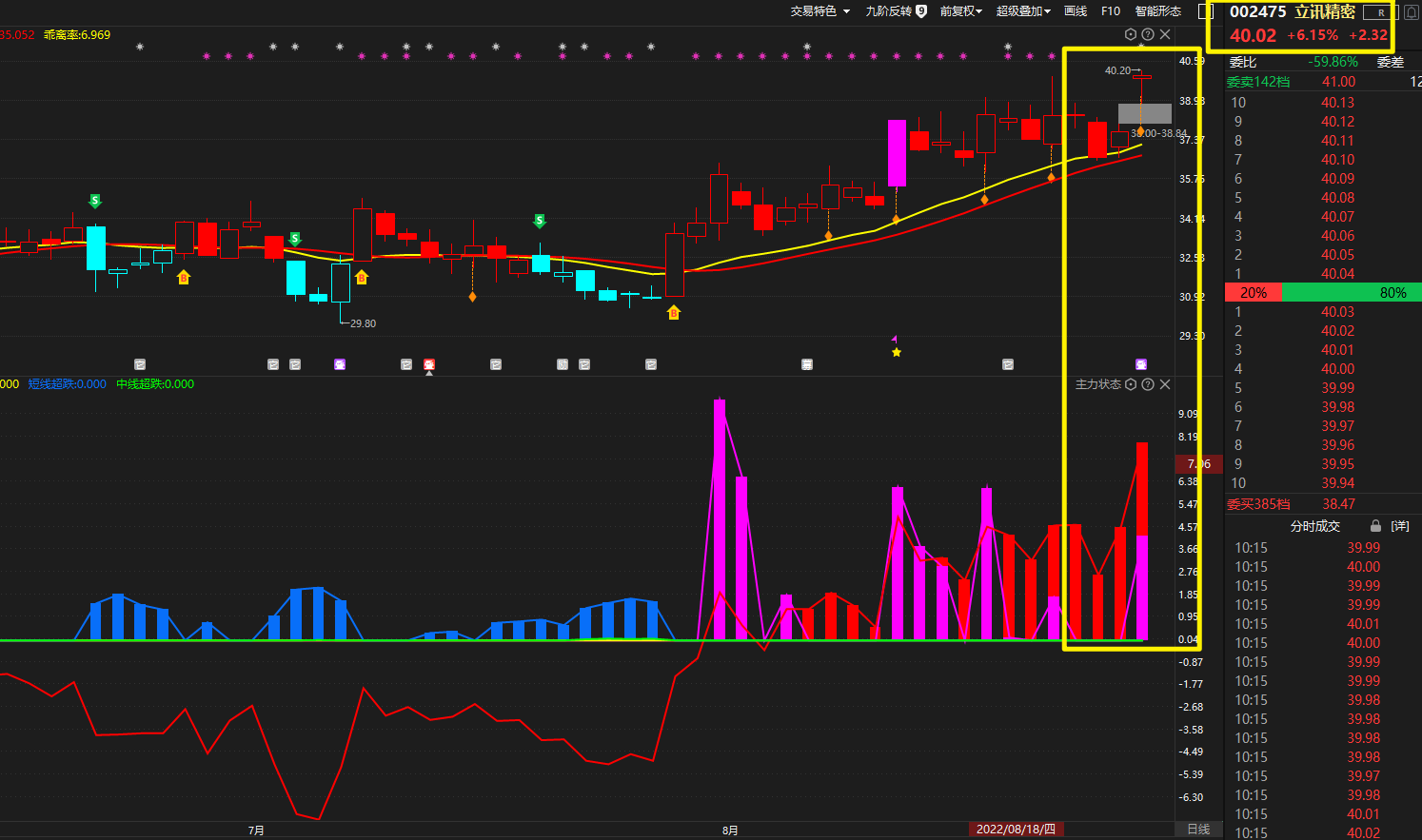The height and width of the screenshot is (840, 1422).
Task: Click the 7.06 value tag on indicator axis
Action: pos(1198,464)
